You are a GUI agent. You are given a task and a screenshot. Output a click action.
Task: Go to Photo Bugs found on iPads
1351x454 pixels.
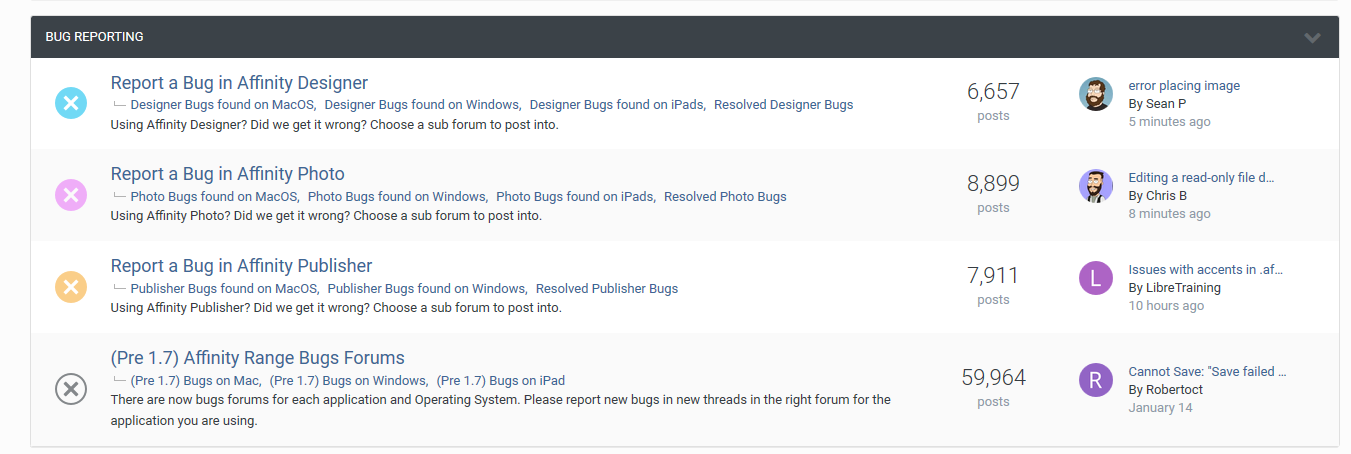pyautogui.click(x=575, y=197)
